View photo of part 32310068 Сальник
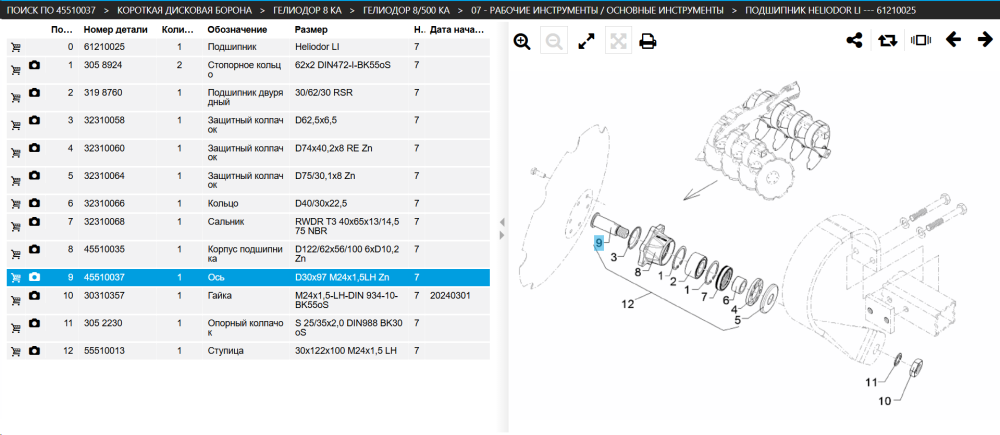The height and width of the screenshot is (435, 1000). point(34,221)
